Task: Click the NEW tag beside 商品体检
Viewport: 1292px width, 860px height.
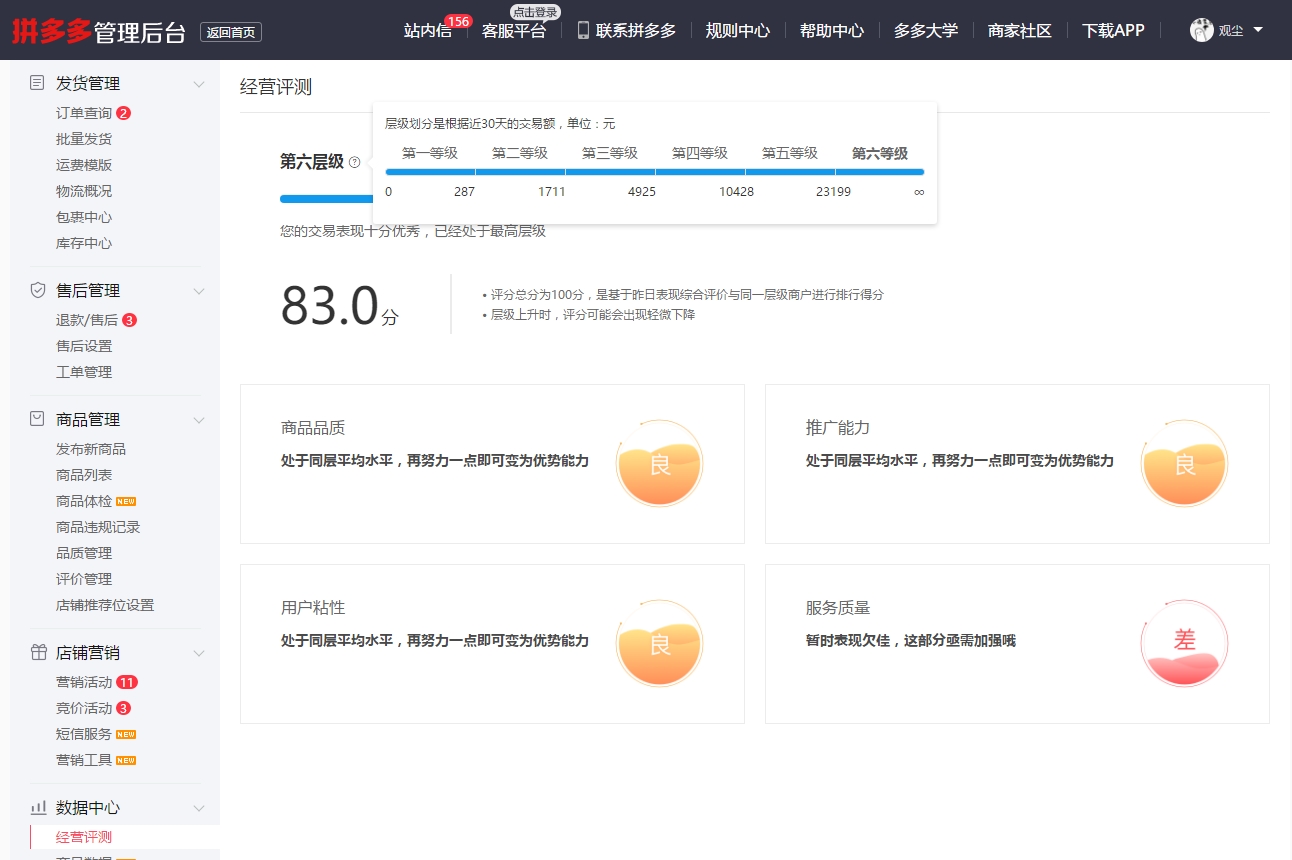Action: tap(126, 501)
